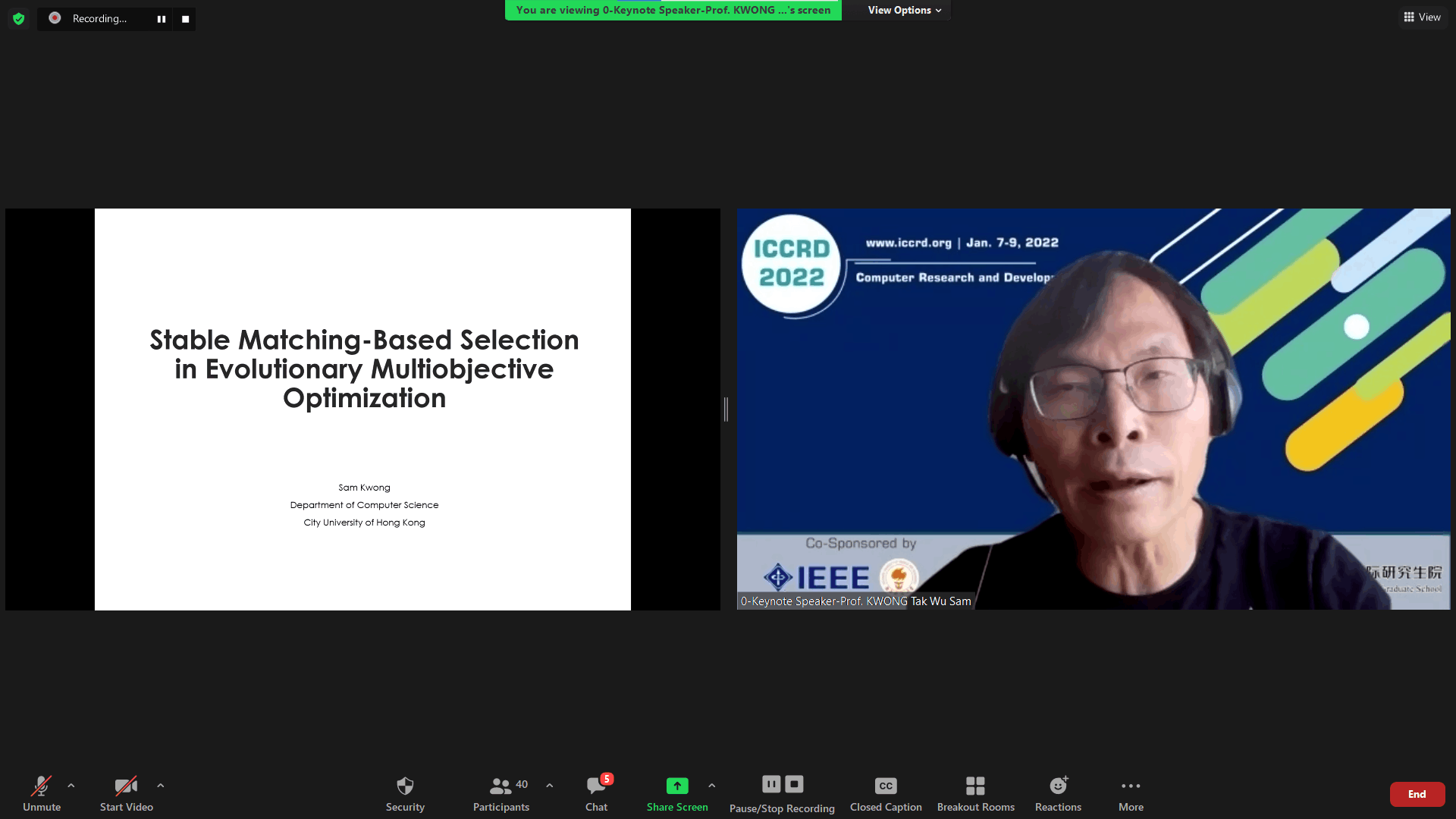Click the shared slide titled Stable Matching-Based Selection
The image size is (1456, 819).
click(x=362, y=409)
